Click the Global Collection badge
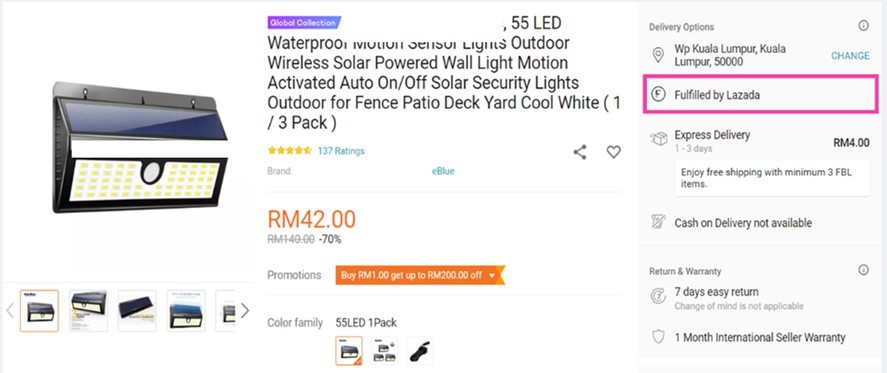887x373 pixels. [304, 23]
